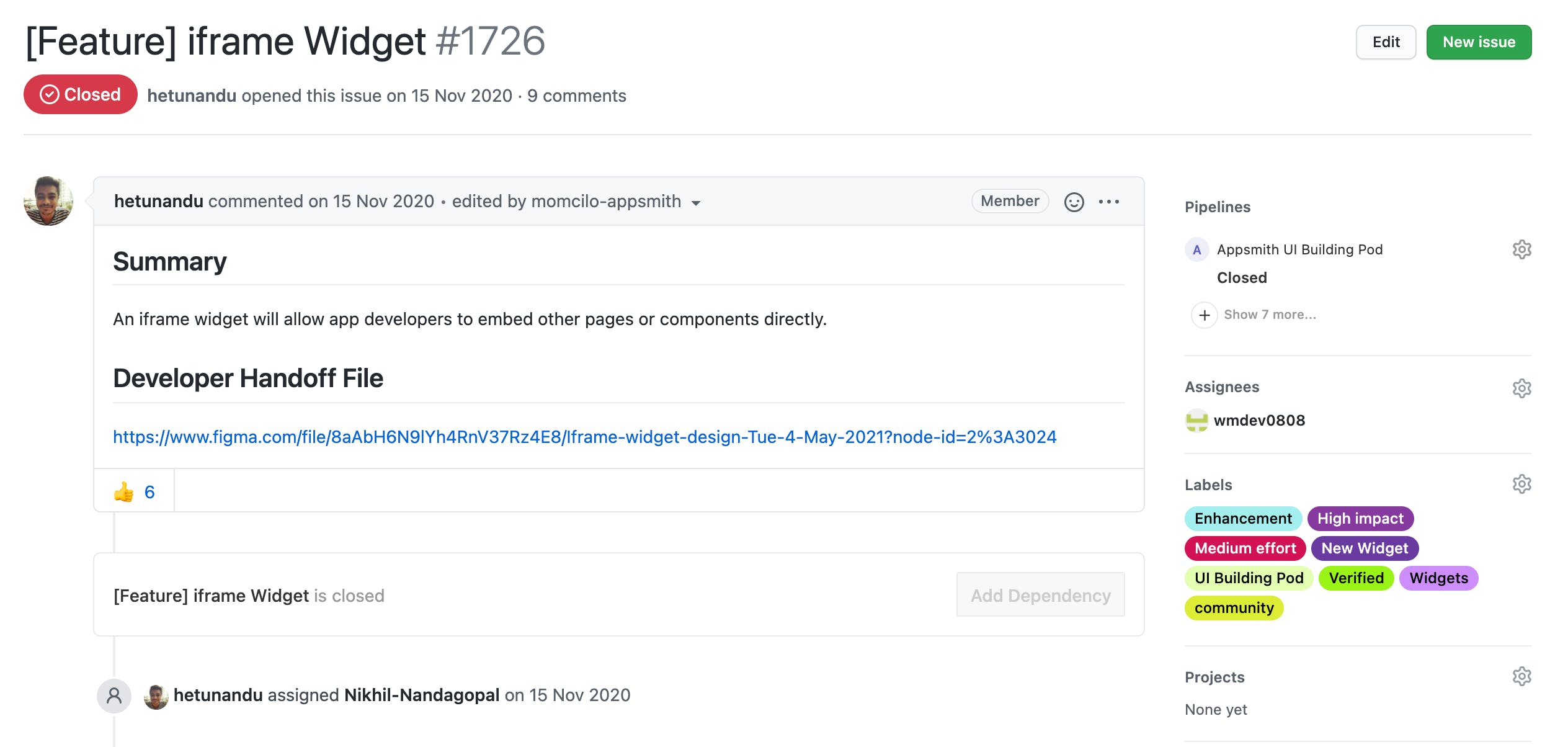Select the High impact label
Image resolution: width=1568 pixels, height=747 pixels.
[x=1360, y=519]
